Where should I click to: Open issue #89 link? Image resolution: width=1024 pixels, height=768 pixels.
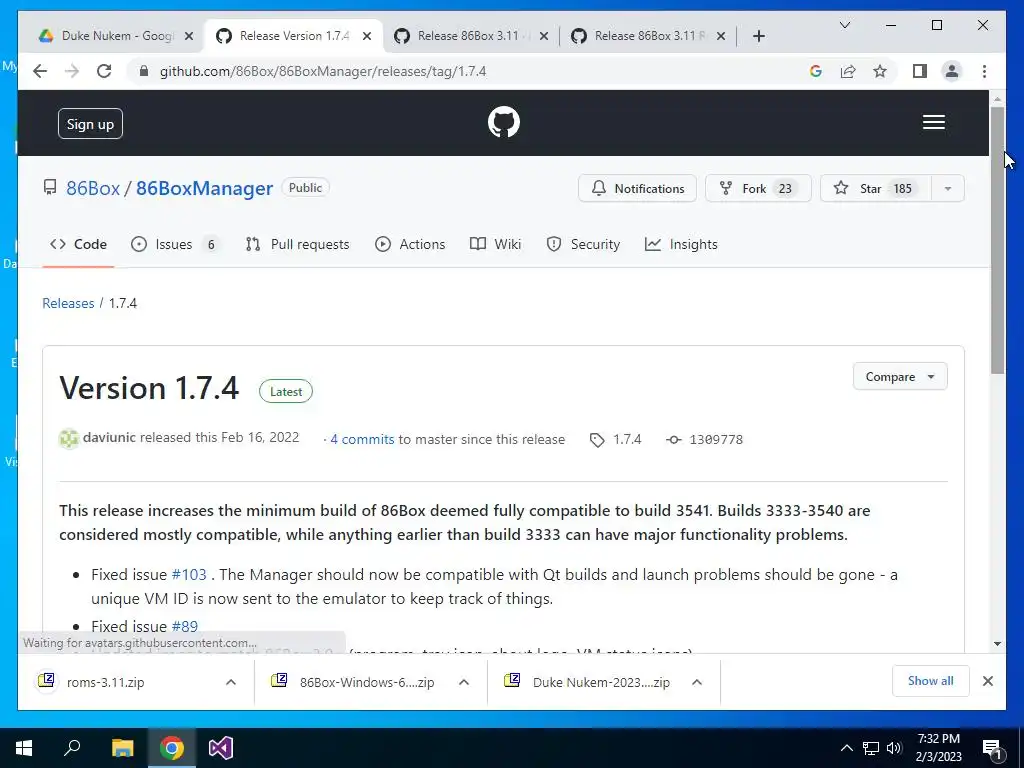pyautogui.click(x=184, y=626)
